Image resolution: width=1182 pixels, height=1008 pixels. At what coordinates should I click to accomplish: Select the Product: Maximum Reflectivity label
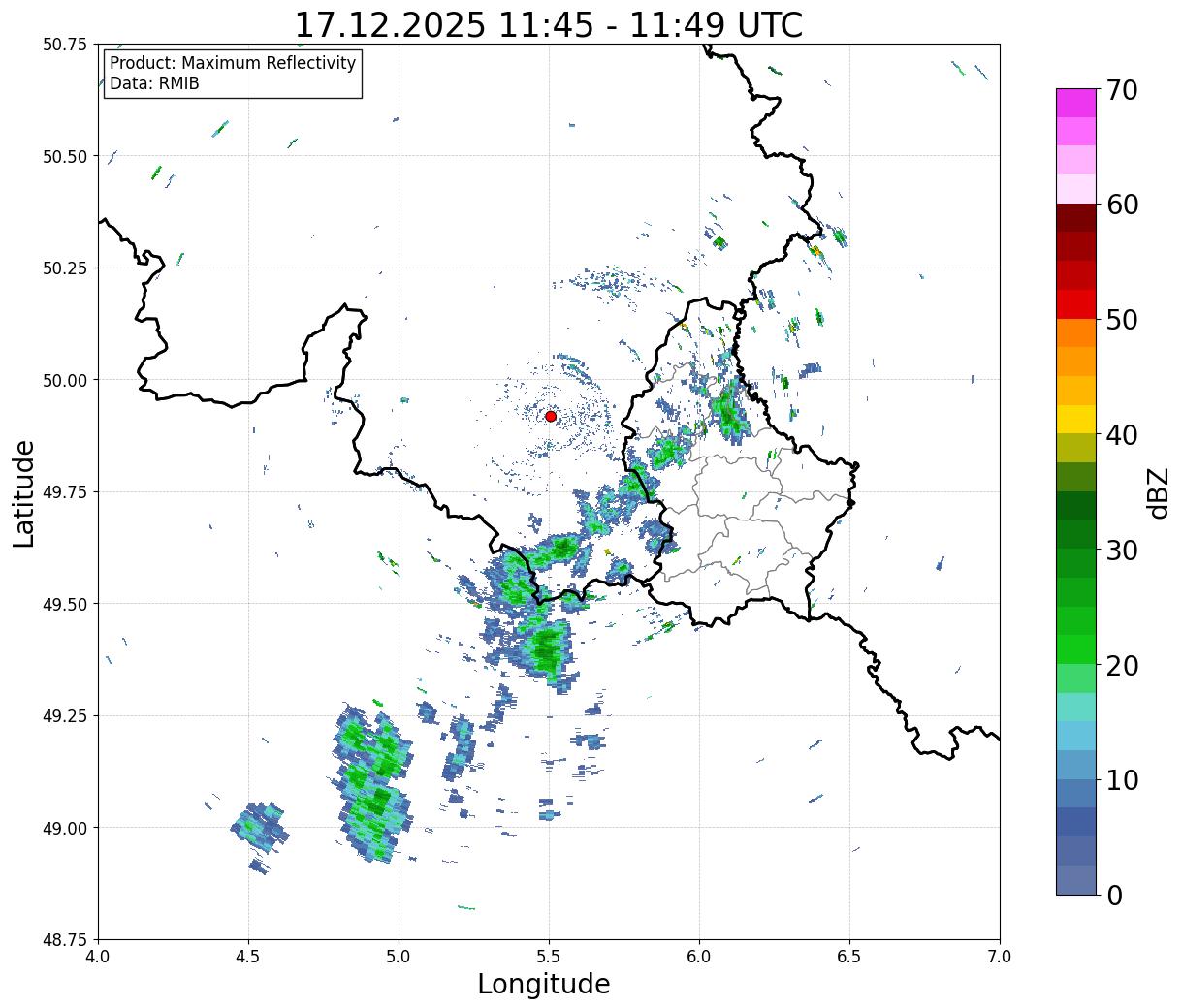coord(233,63)
